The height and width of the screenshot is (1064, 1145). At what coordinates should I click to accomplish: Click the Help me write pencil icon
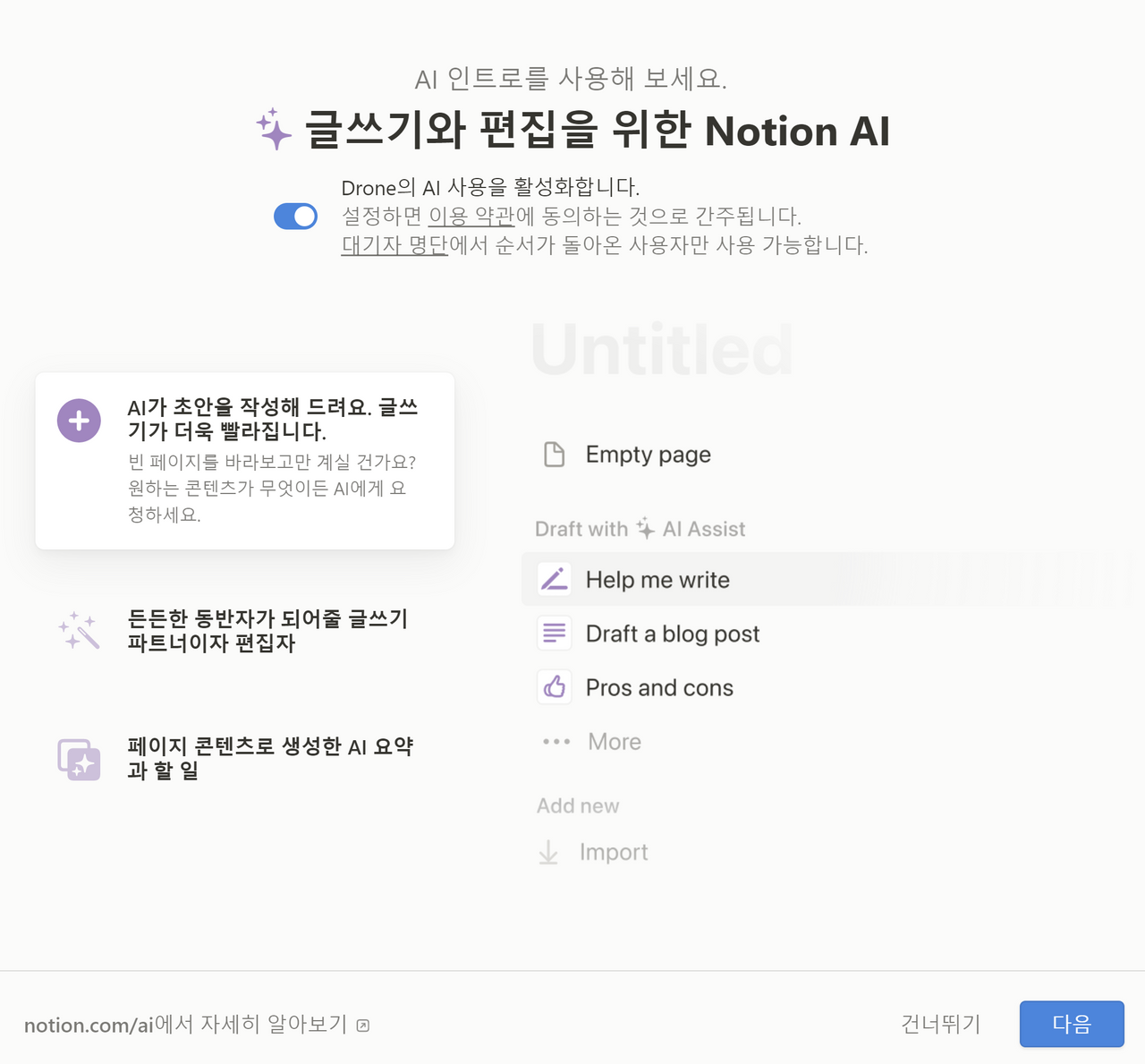tap(555, 580)
